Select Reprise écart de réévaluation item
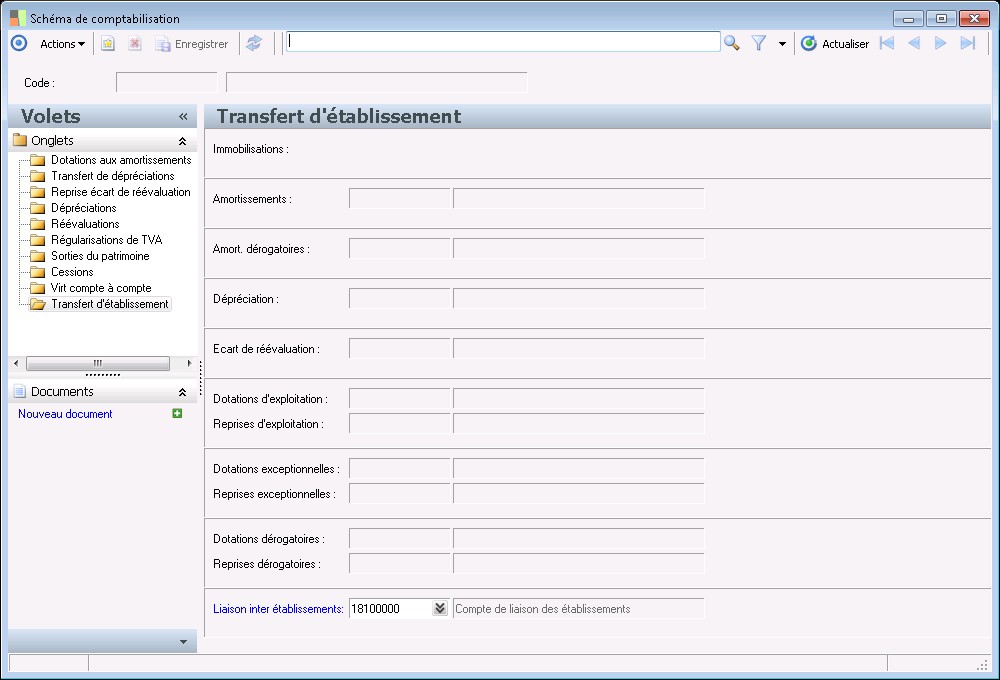Image resolution: width=1000 pixels, height=680 pixels. pyautogui.click(x=121, y=192)
